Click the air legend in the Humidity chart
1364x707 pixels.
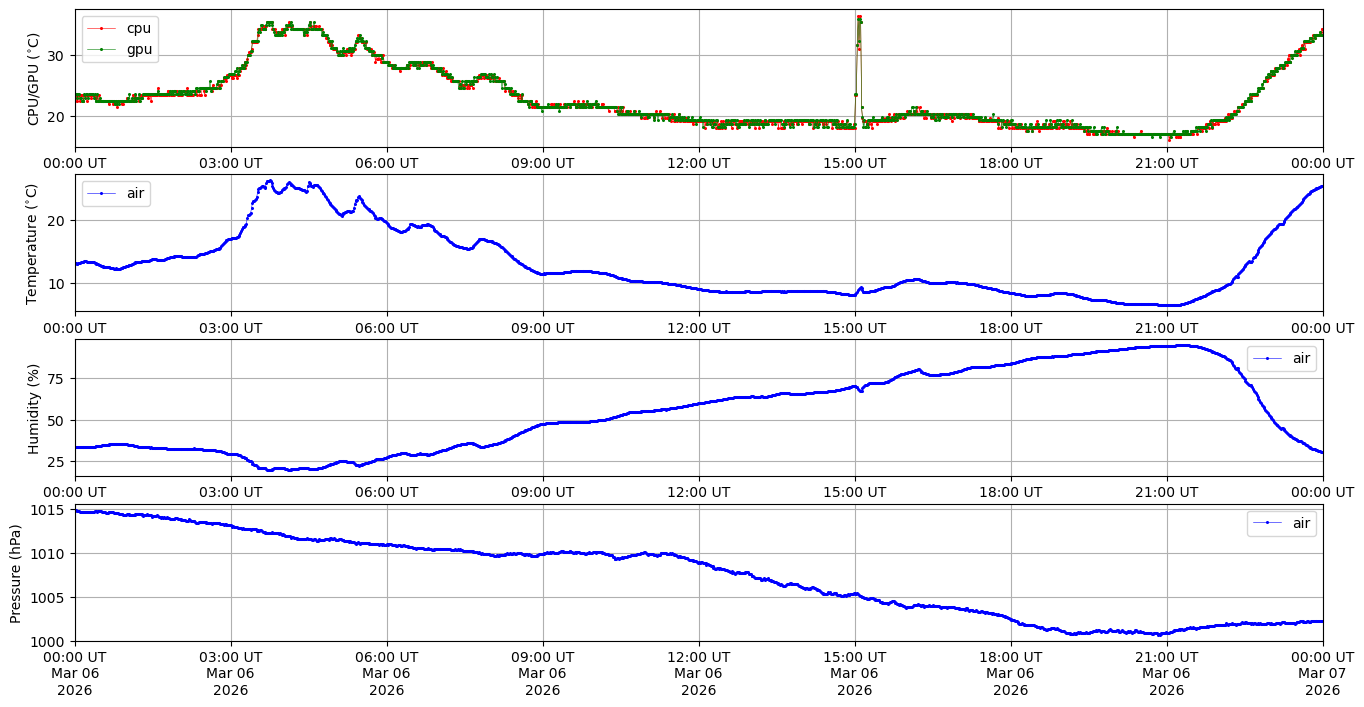point(1281,358)
